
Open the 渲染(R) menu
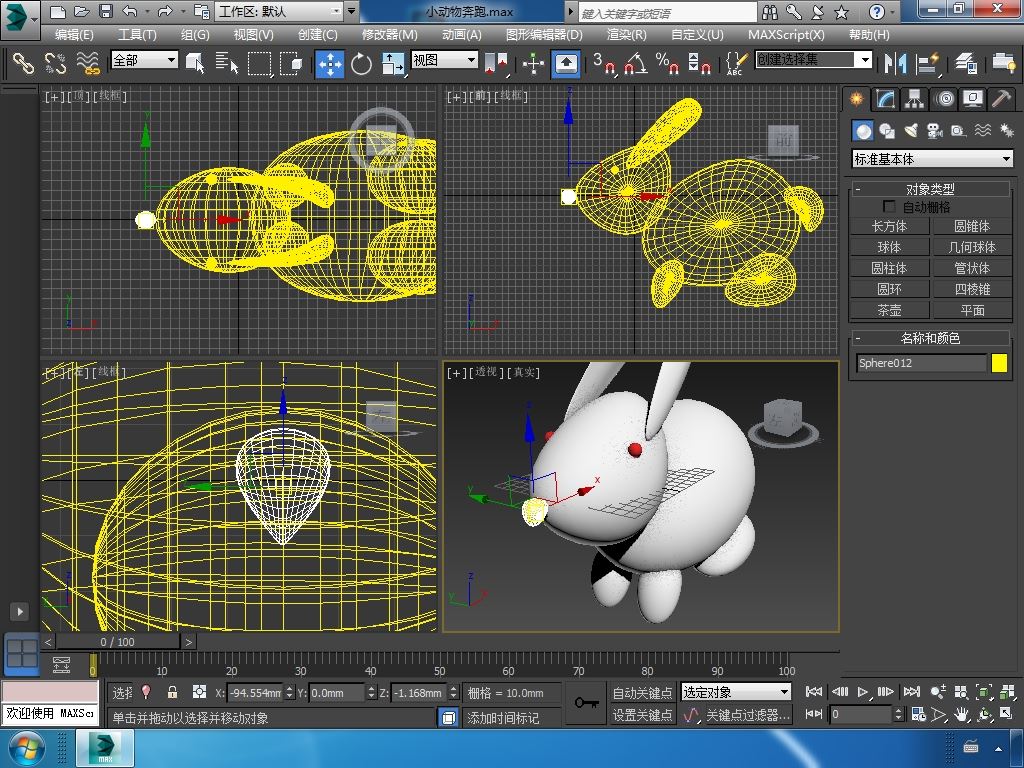click(x=626, y=34)
